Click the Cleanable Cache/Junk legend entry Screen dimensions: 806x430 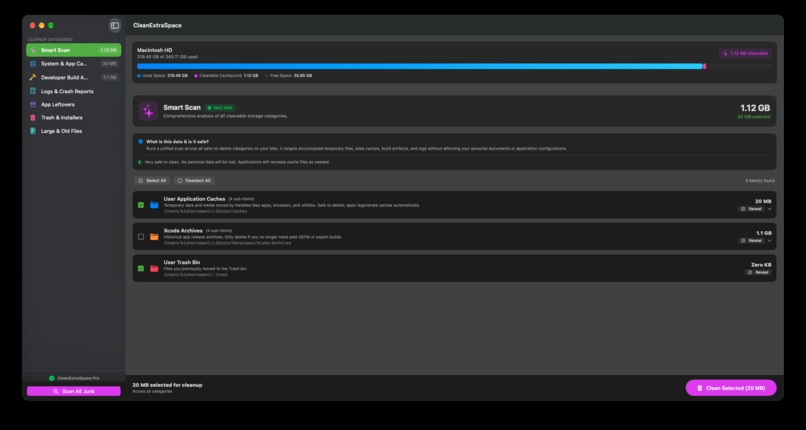226,76
